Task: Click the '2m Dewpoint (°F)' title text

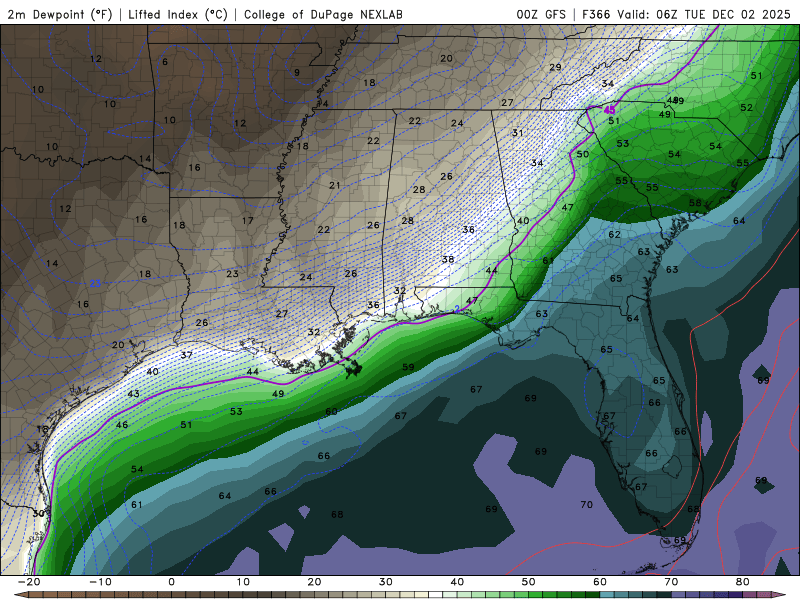Action: [60, 14]
